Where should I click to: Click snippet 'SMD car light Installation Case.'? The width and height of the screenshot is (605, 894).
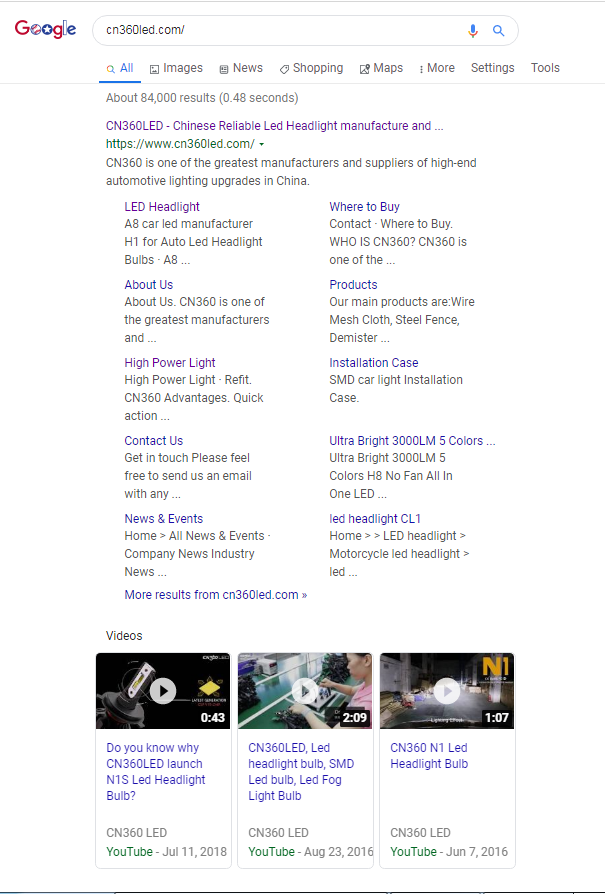click(x=396, y=389)
